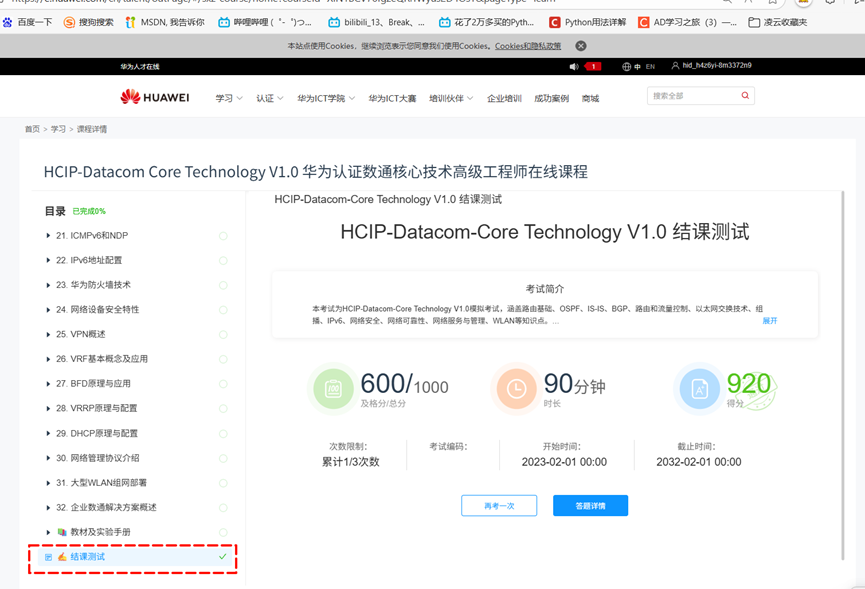The width and height of the screenshot is (865, 589).
Task: Open the AD学习之旅 (3) bookmark
Action: (x=687, y=23)
